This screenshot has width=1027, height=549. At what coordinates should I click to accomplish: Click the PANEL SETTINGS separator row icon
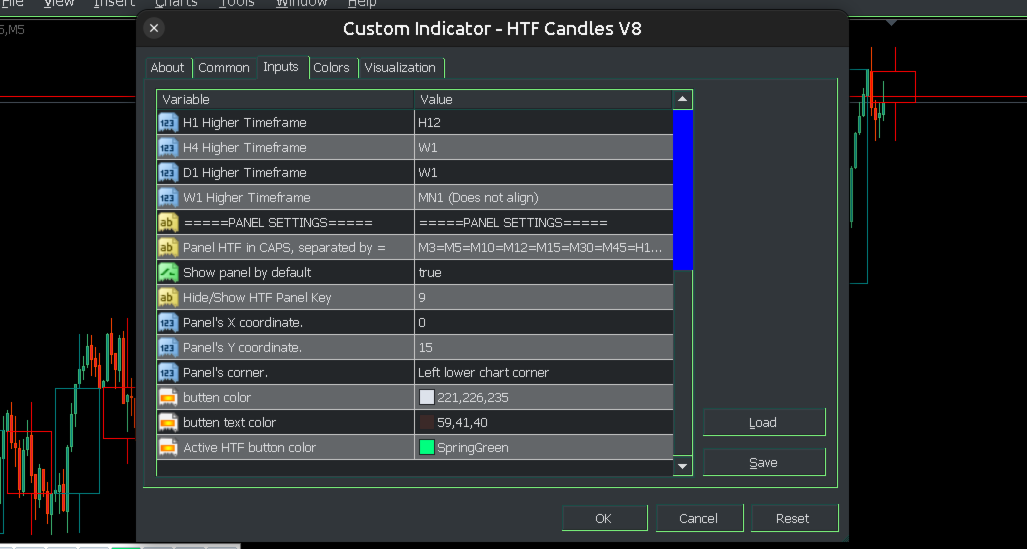(x=167, y=222)
